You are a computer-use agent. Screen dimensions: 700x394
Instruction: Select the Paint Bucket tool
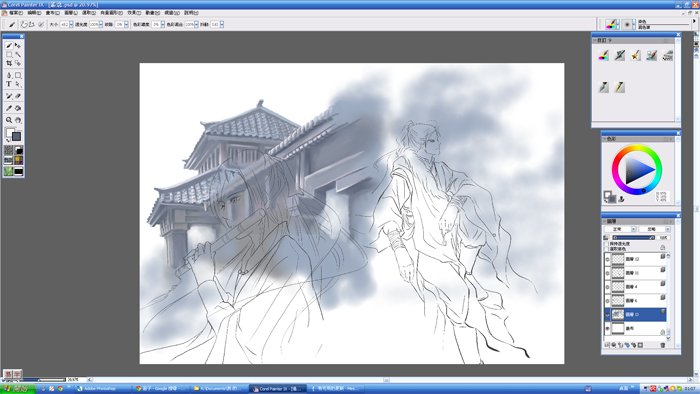18,108
